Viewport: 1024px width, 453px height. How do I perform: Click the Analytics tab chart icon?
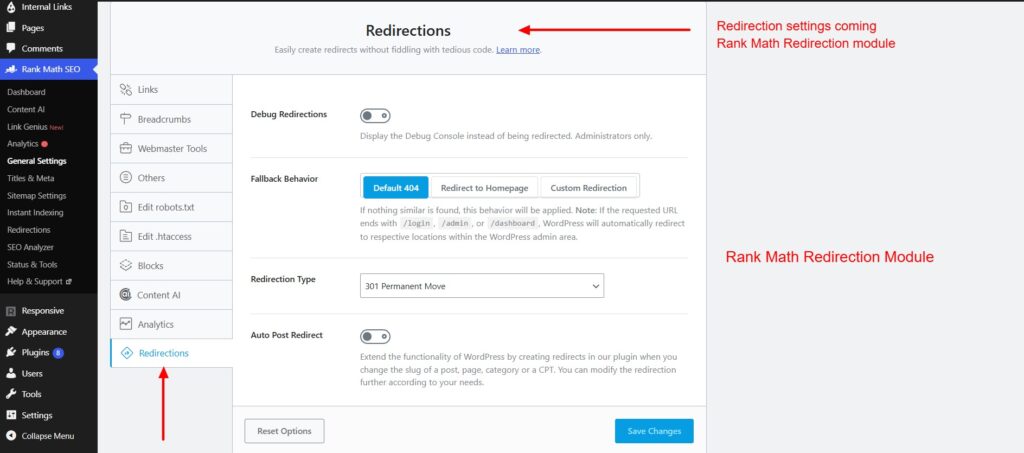pos(126,324)
